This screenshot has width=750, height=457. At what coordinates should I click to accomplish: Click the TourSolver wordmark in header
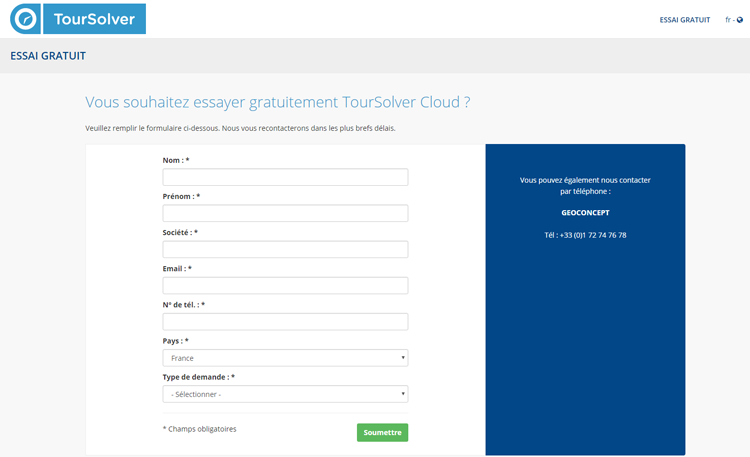[x=94, y=19]
